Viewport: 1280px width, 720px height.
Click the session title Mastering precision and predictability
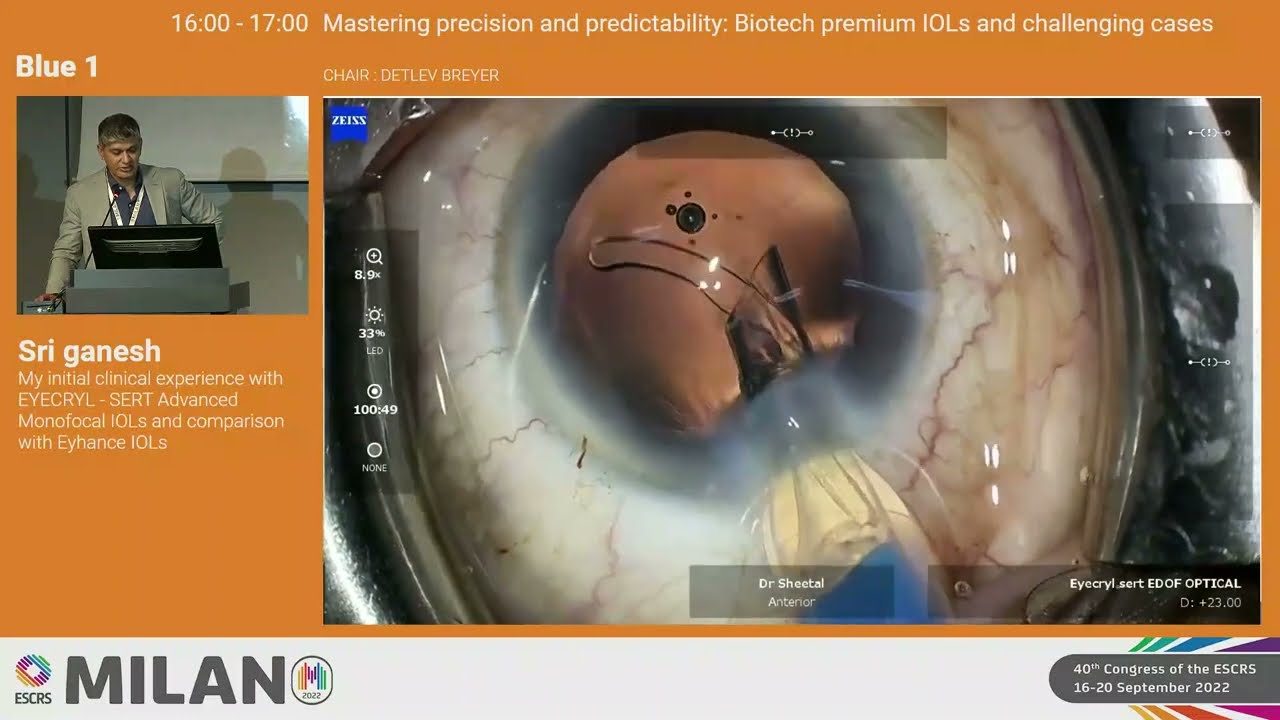coord(768,24)
